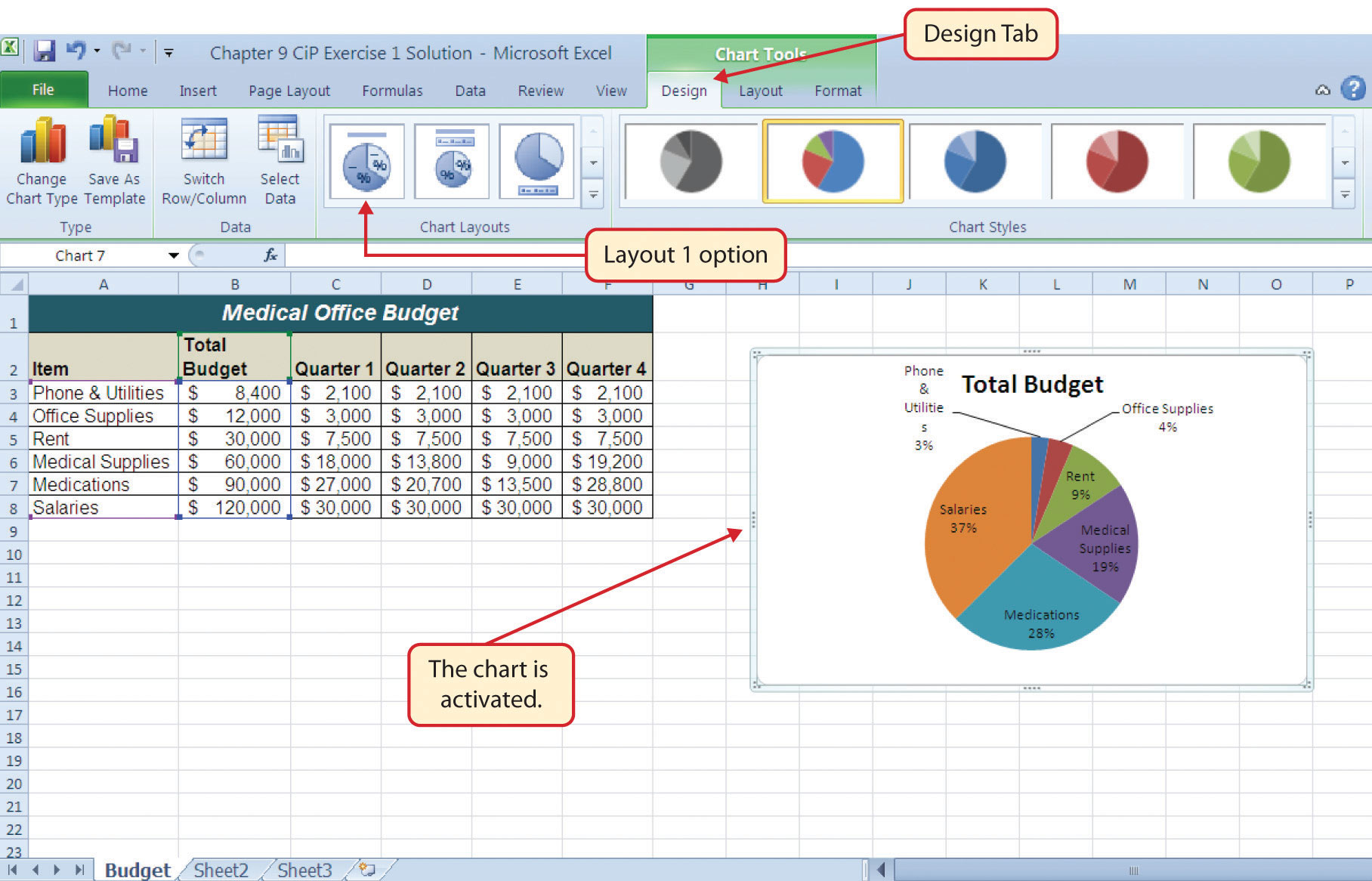Image resolution: width=1372 pixels, height=881 pixels.
Task: Switch to Sheet2
Action: 220,869
